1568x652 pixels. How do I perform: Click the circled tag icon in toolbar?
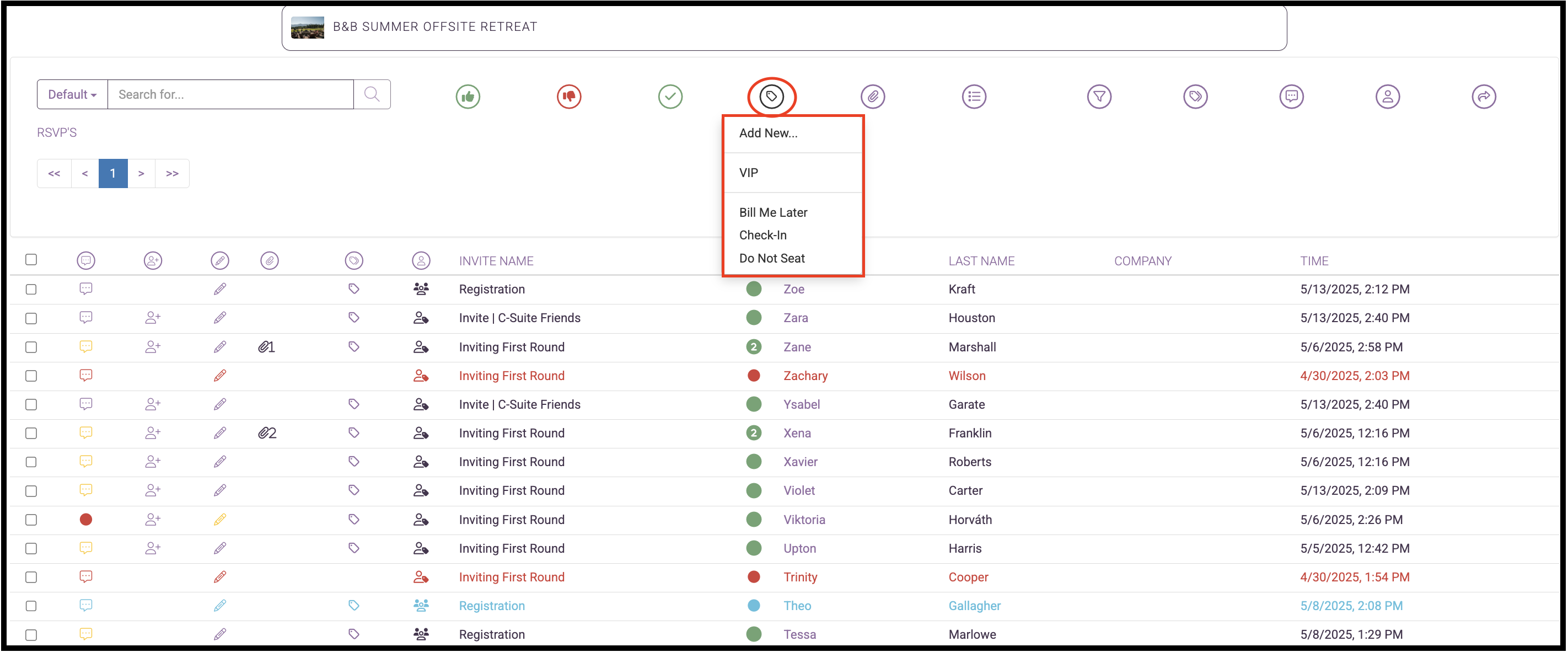point(771,96)
